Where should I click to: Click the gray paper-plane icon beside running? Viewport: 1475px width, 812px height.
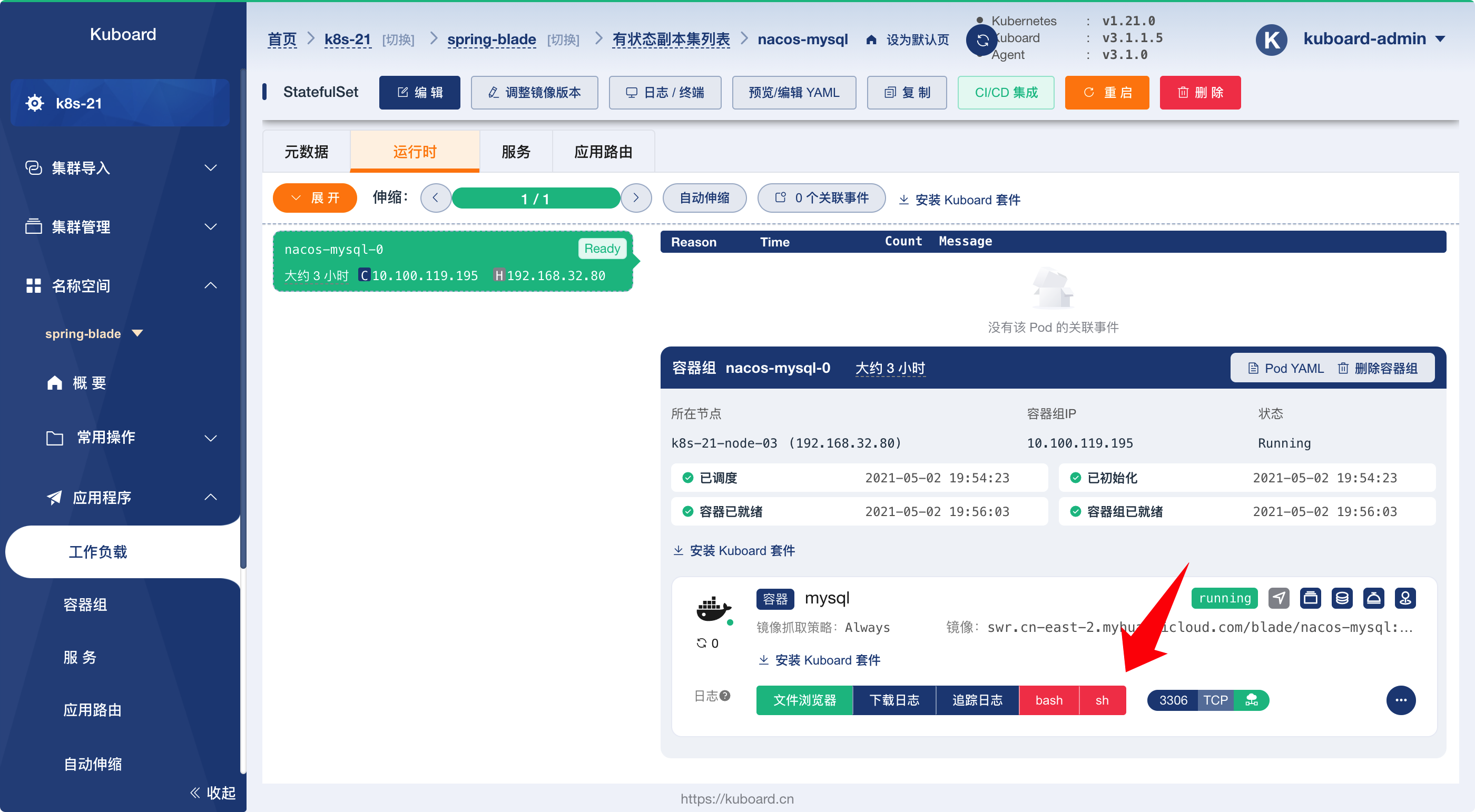(x=1279, y=598)
